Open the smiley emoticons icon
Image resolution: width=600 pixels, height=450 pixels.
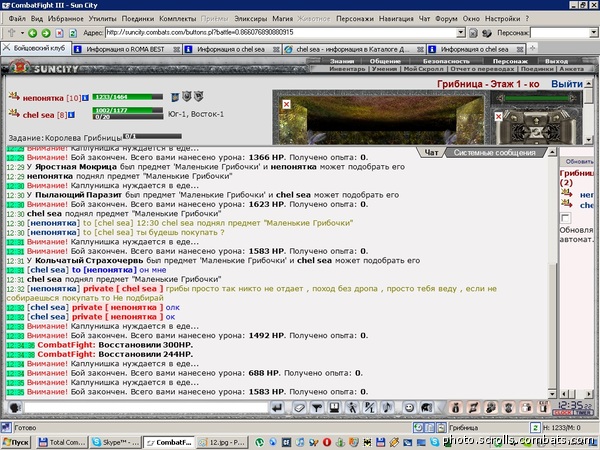[409, 408]
